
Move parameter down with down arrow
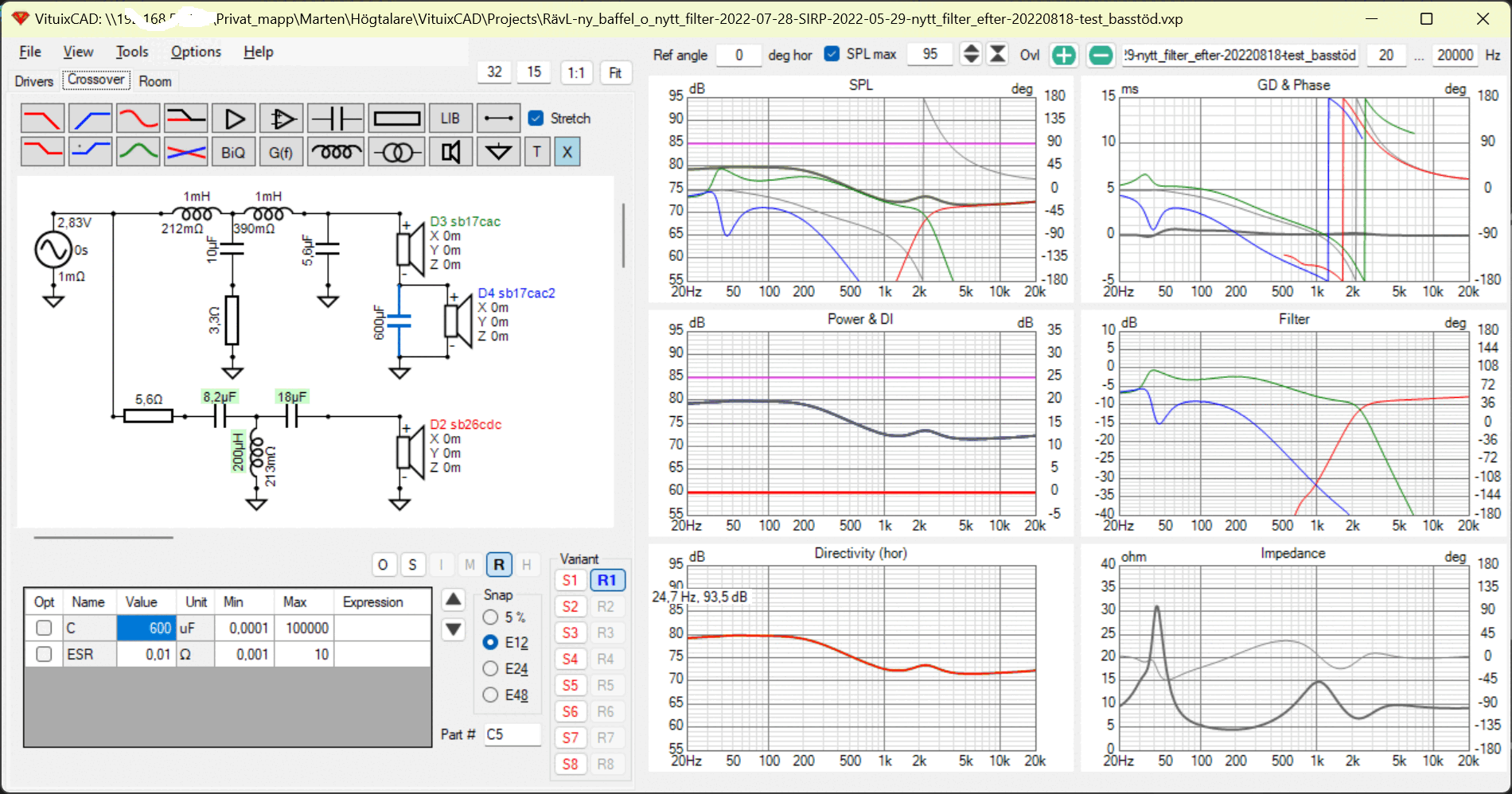(453, 629)
